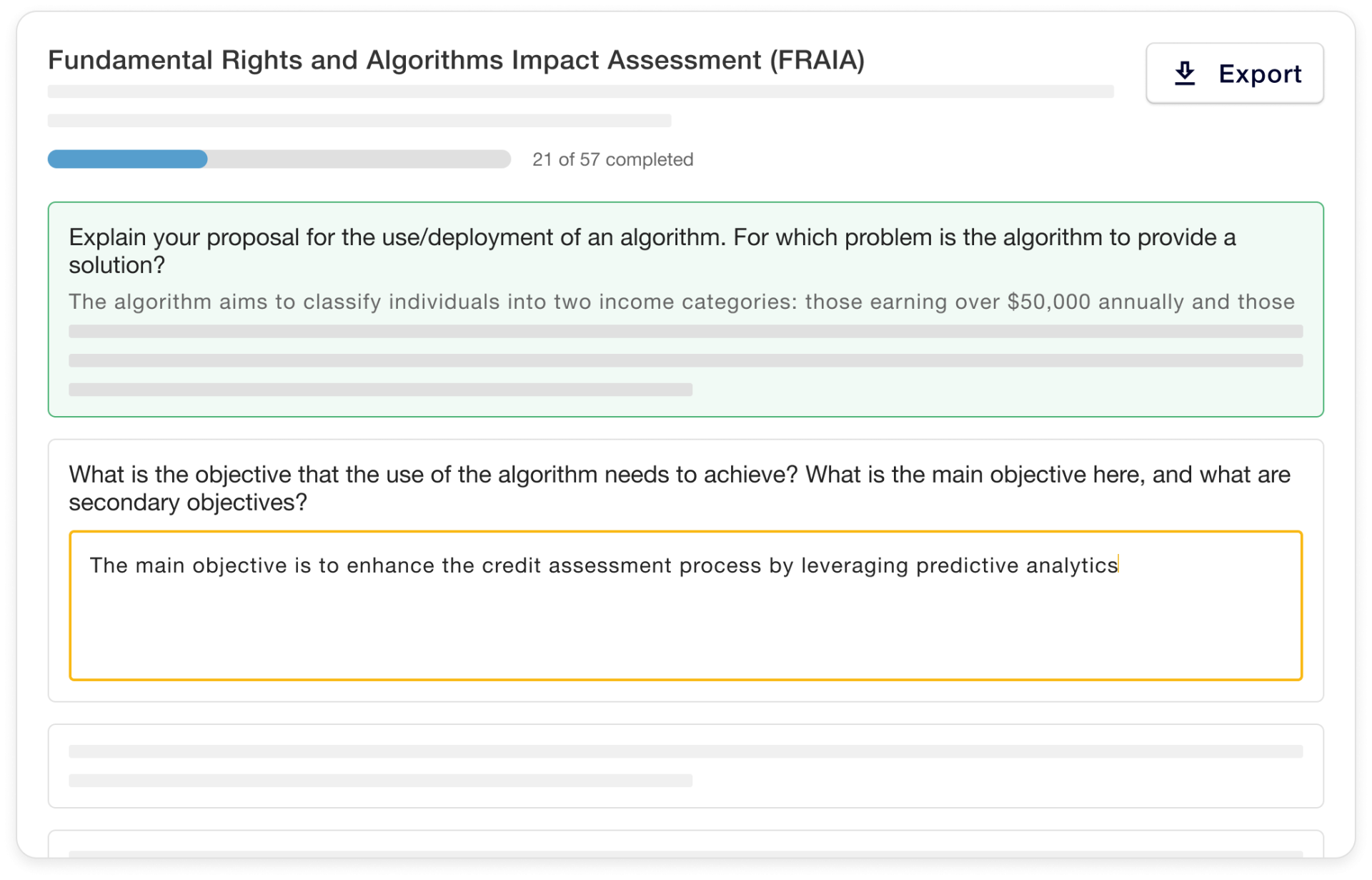
Task: Click the blue filled progress bar section
Action: [127, 159]
